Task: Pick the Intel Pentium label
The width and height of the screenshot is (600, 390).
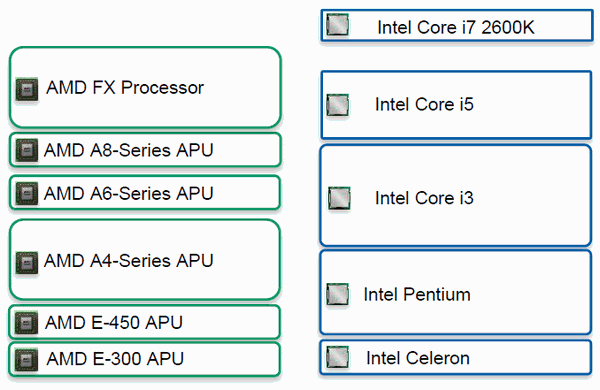Action: [417, 294]
